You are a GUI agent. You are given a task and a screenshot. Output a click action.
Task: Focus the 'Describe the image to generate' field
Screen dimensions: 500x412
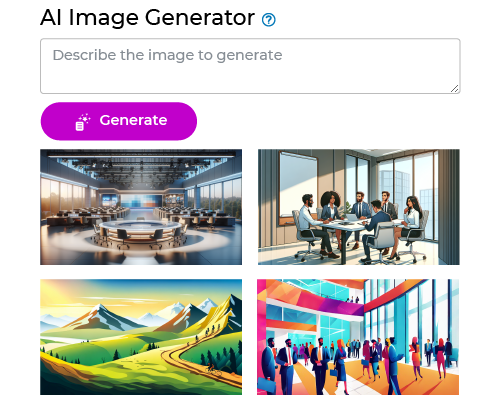point(250,66)
